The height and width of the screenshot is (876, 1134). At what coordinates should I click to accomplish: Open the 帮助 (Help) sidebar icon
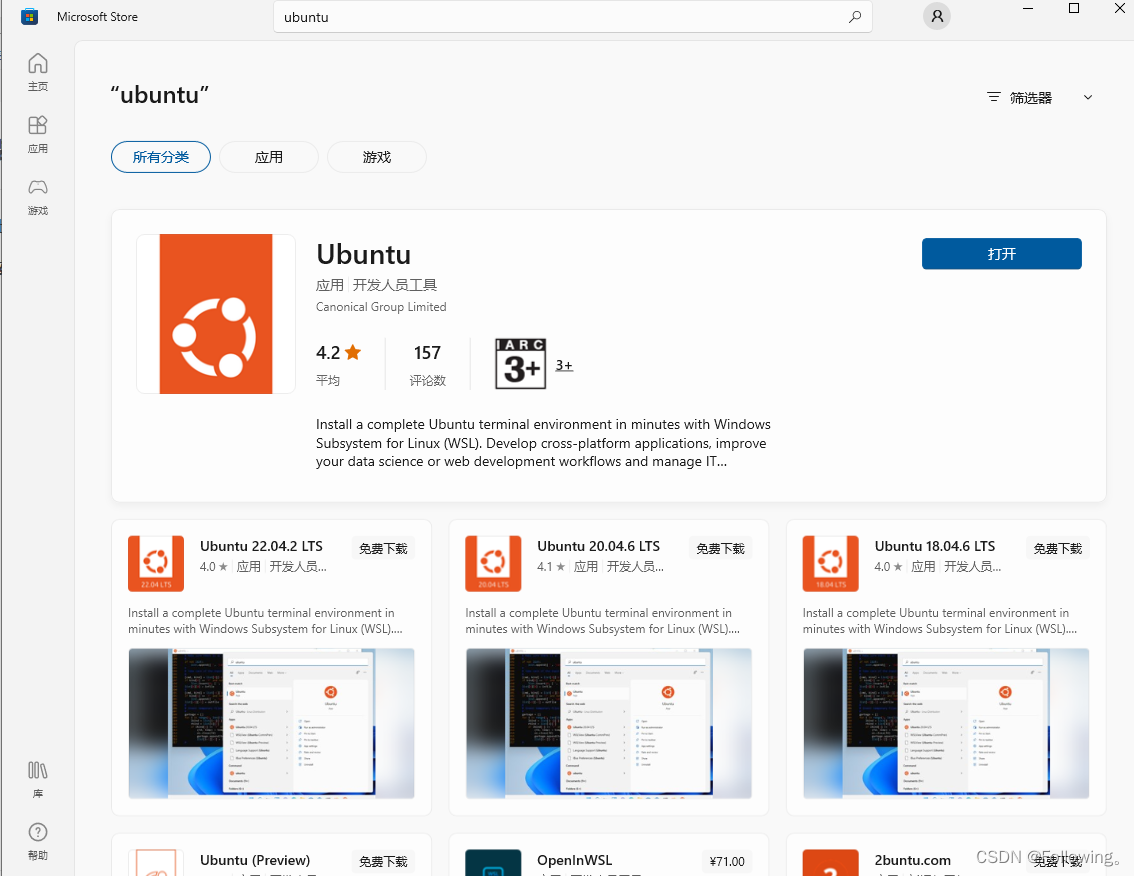coord(37,840)
